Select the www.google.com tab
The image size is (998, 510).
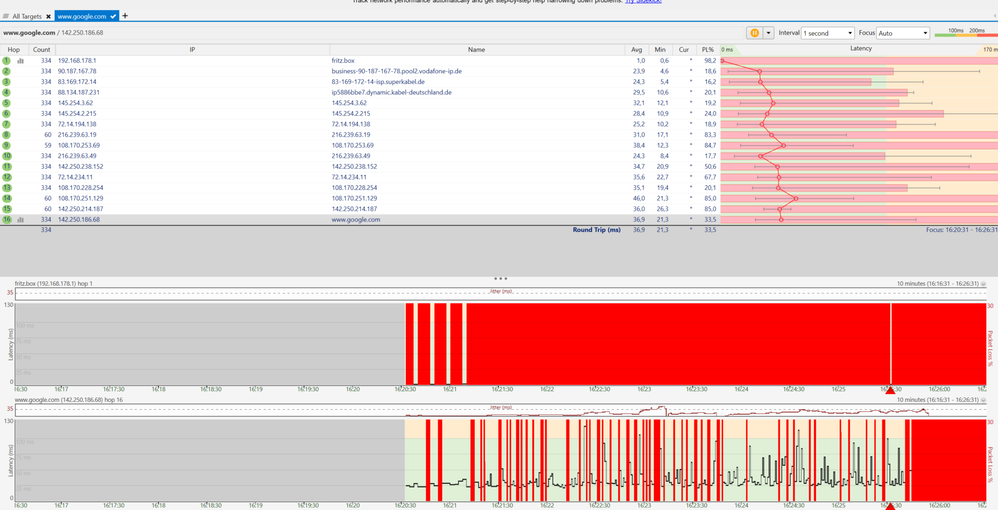point(82,17)
